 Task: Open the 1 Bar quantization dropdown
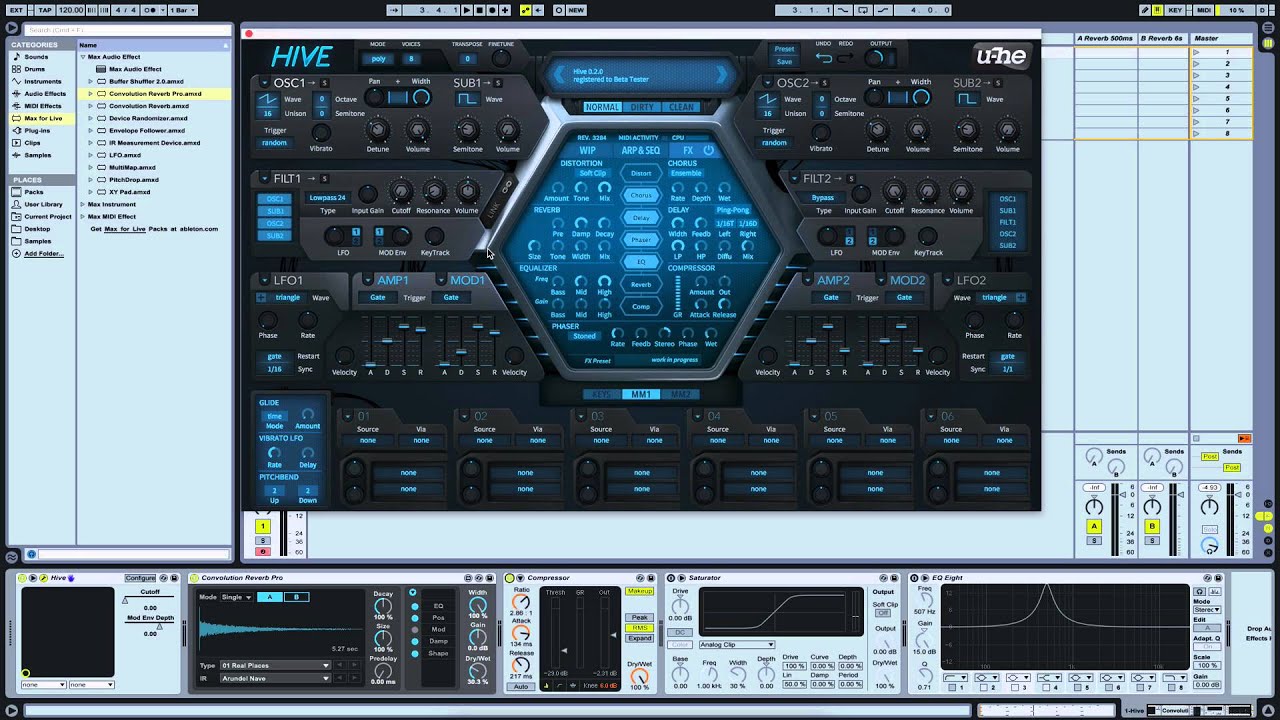tap(181, 10)
